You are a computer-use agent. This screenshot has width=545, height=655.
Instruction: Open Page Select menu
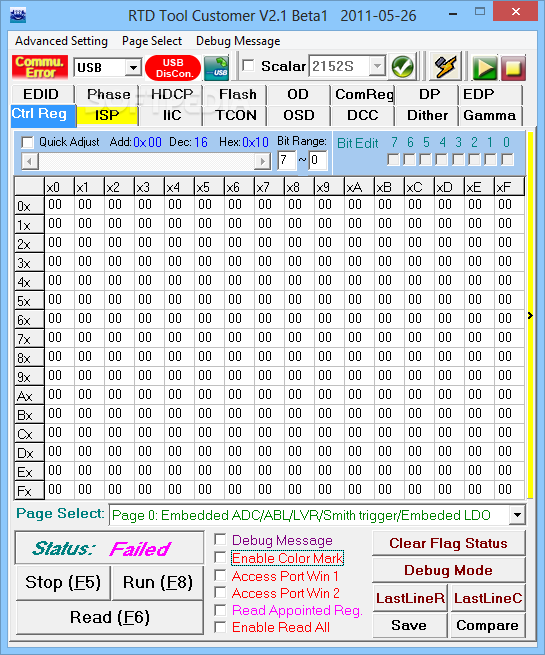(x=152, y=41)
